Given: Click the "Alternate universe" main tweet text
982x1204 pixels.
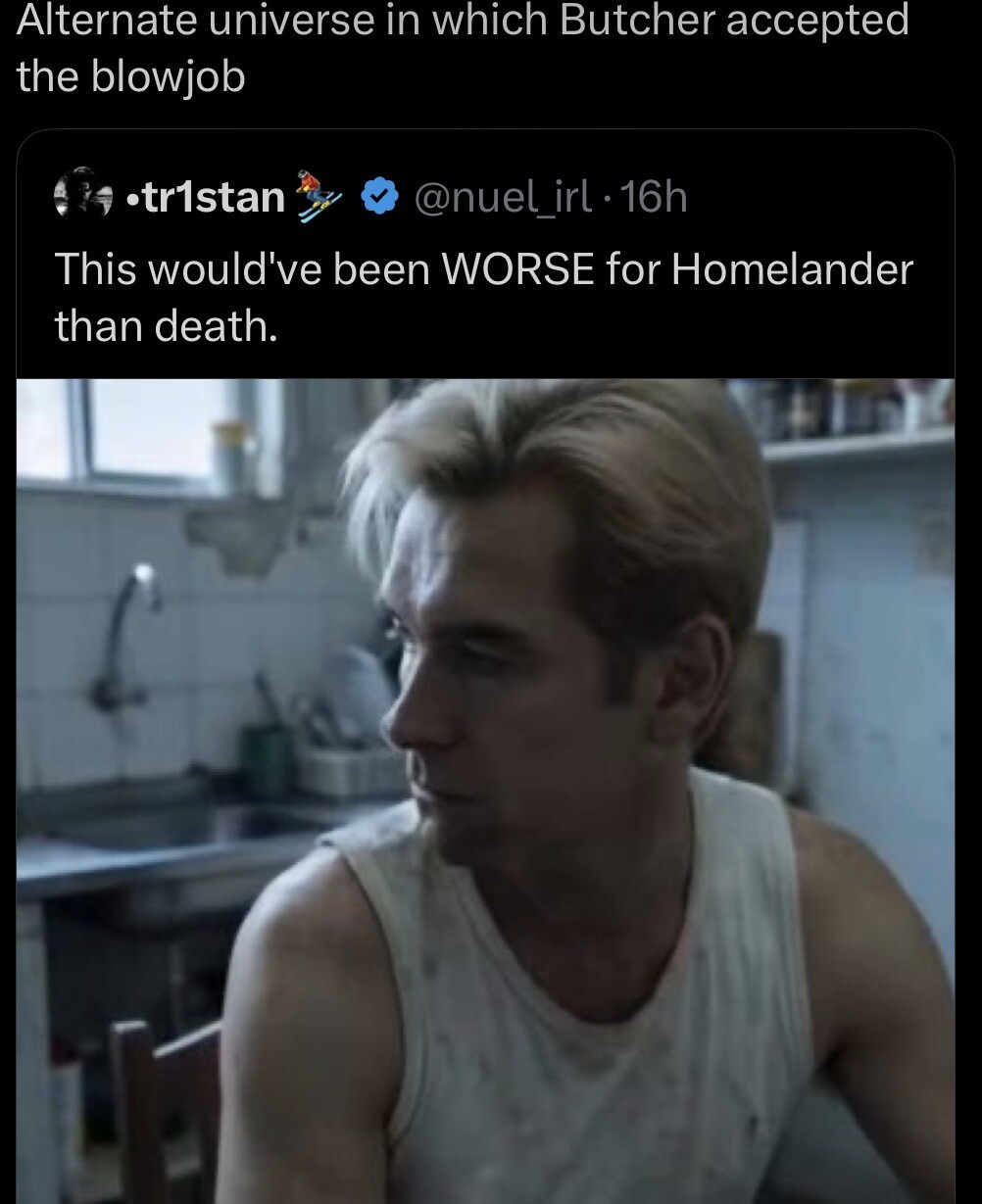Looking at the screenshot, I should tap(463, 48).
